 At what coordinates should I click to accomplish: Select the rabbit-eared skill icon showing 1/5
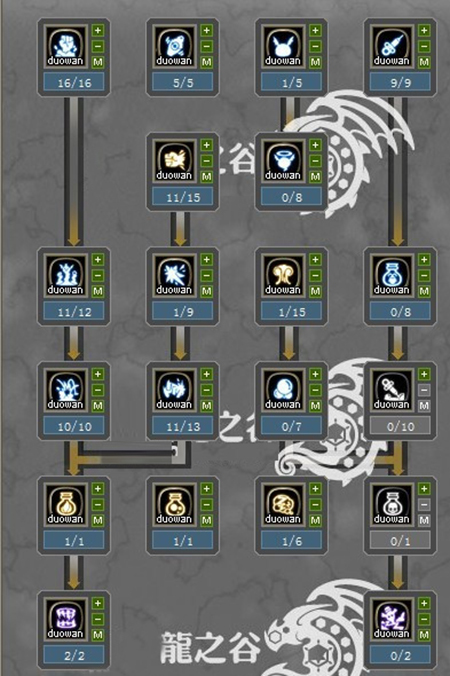click(283, 46)
